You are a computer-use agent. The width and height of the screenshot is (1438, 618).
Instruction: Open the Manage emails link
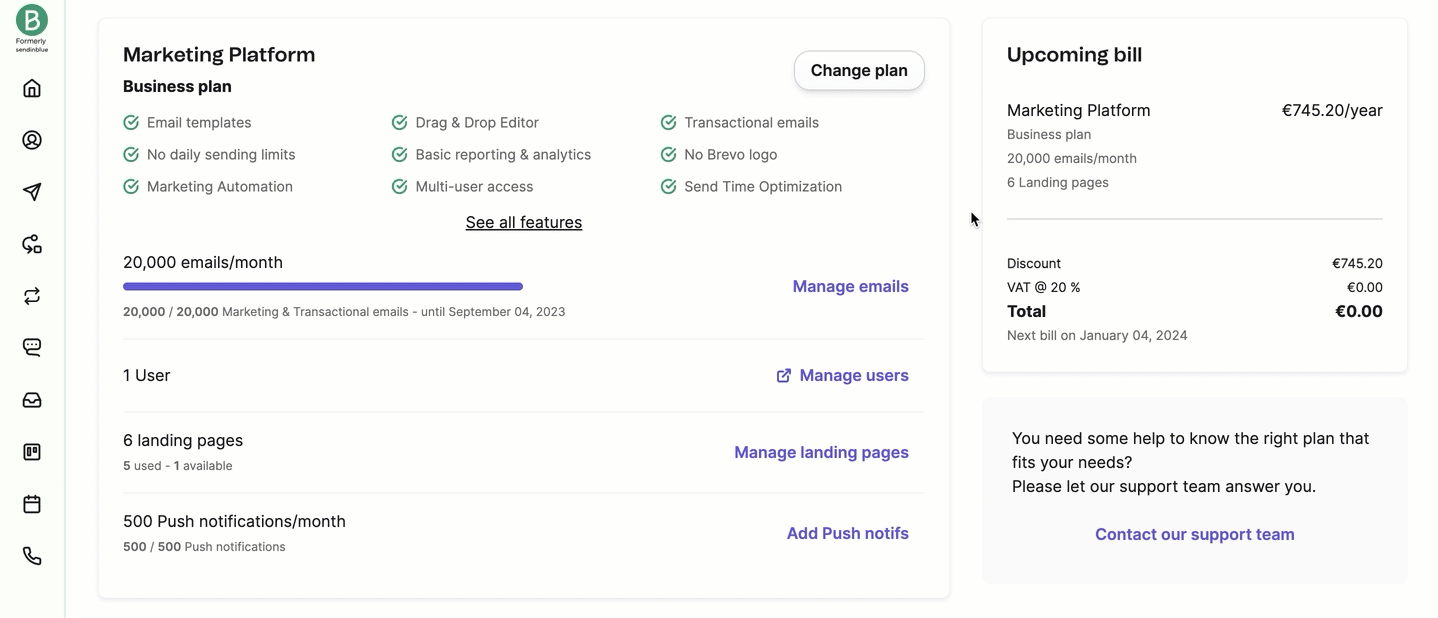[x=851, y=286]
